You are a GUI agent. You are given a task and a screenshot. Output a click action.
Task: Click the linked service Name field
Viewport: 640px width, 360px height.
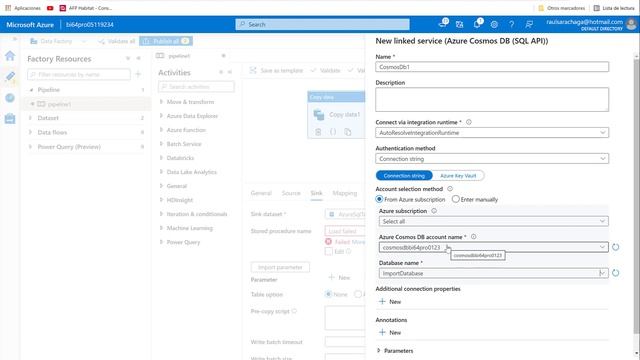click(x=492, y=67)
